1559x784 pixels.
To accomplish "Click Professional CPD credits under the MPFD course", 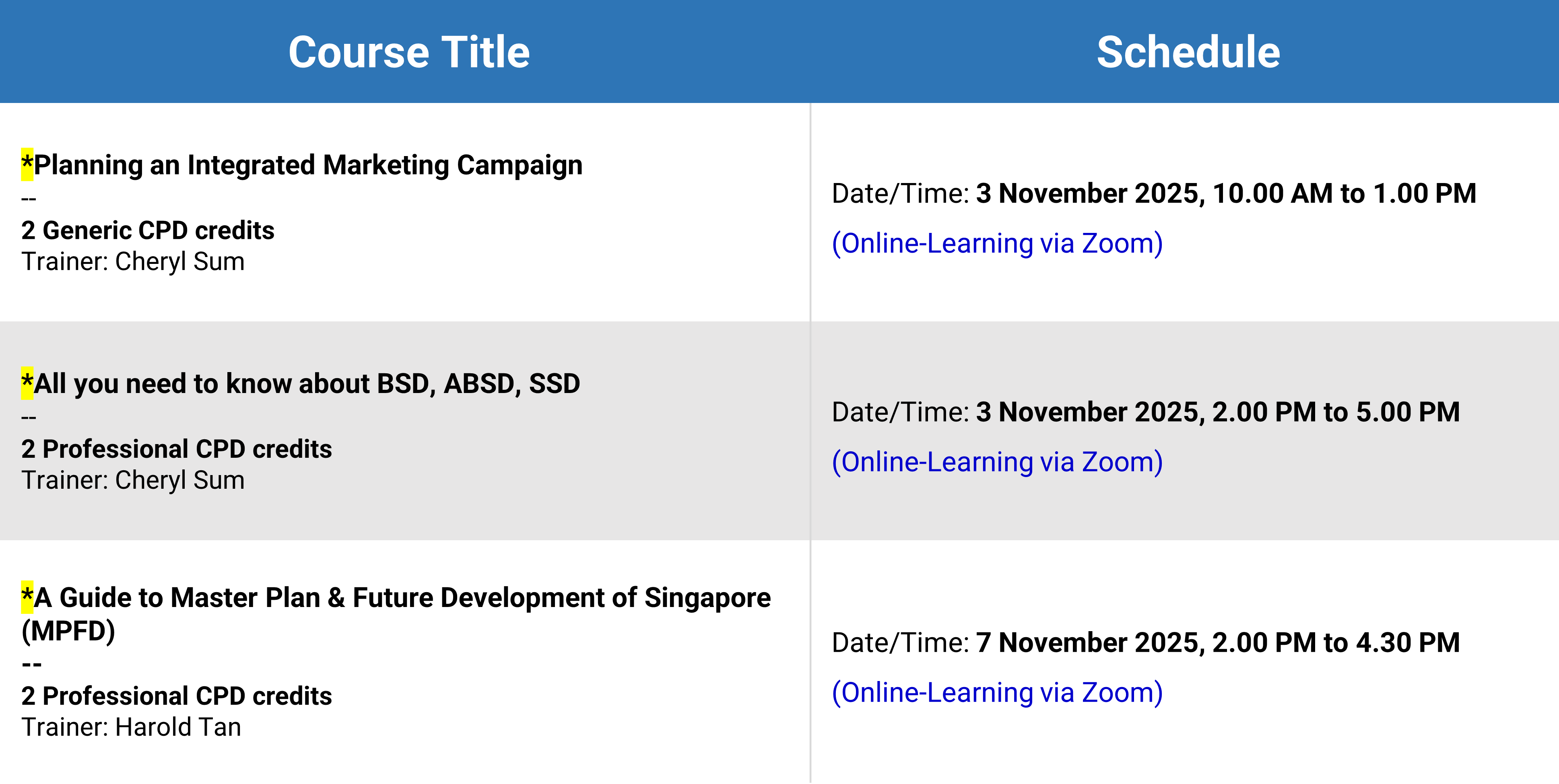I will 176,696.
